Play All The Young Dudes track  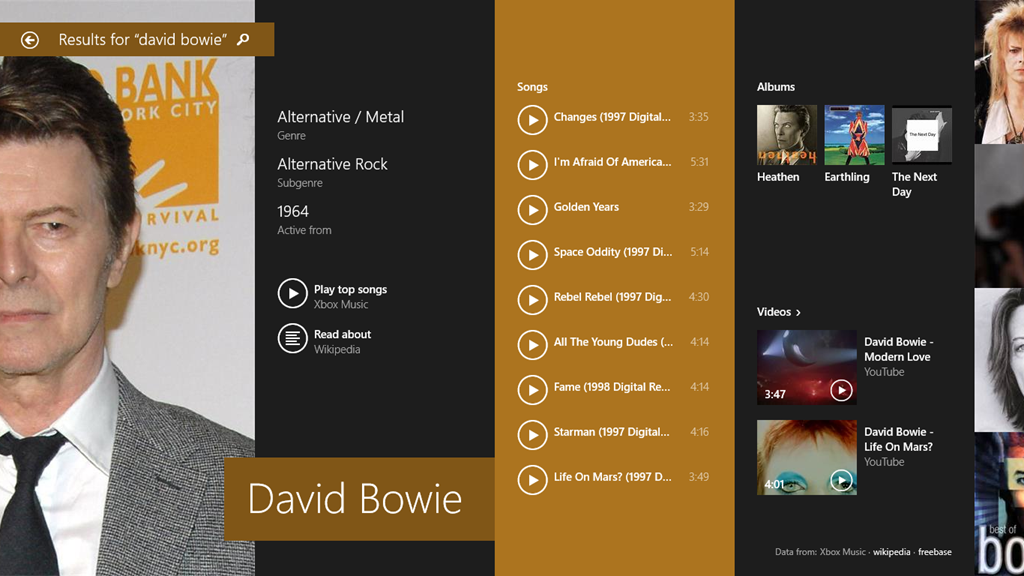(532, 345)
